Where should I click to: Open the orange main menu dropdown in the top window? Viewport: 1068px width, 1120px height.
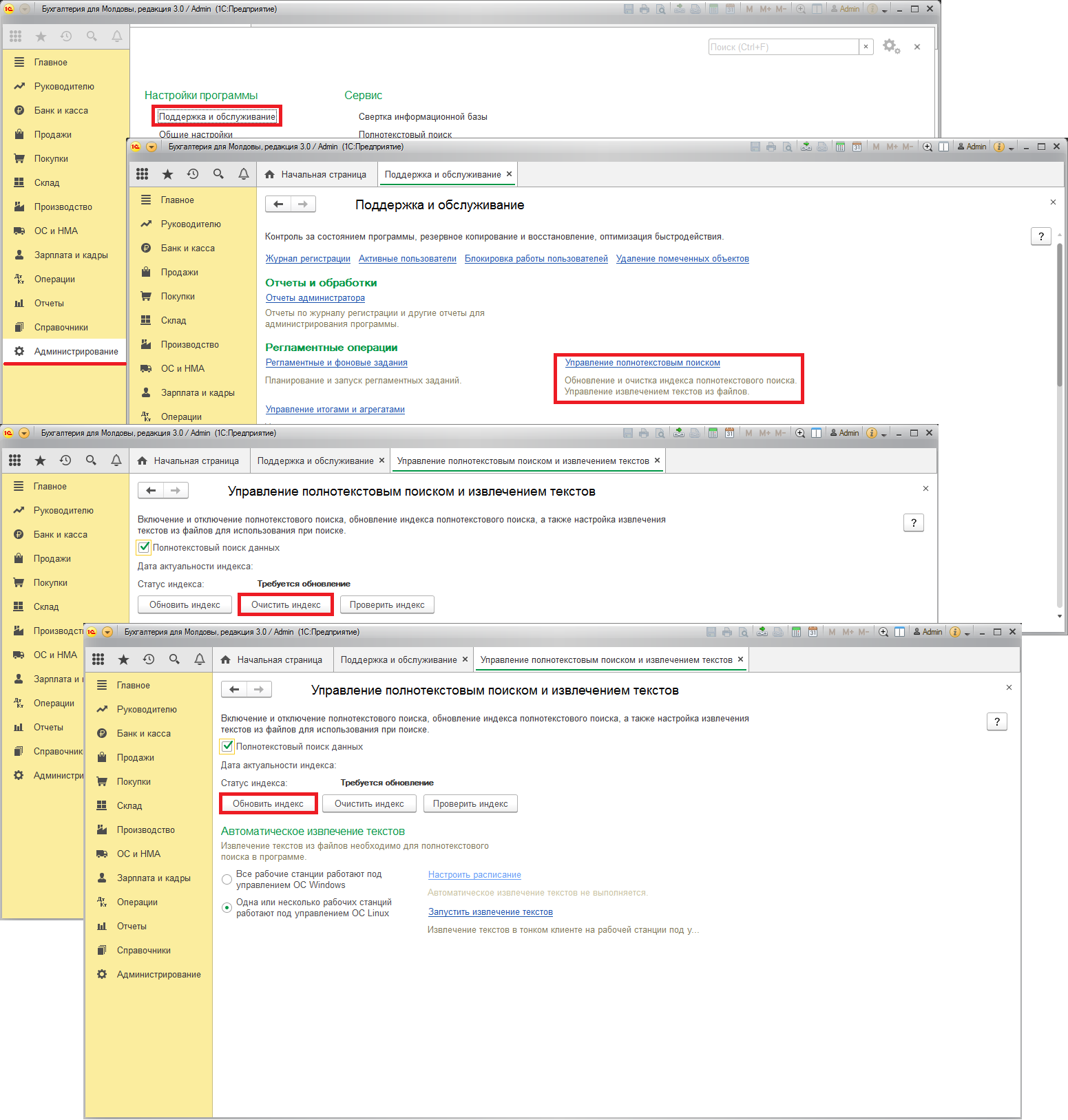[25, 9]
